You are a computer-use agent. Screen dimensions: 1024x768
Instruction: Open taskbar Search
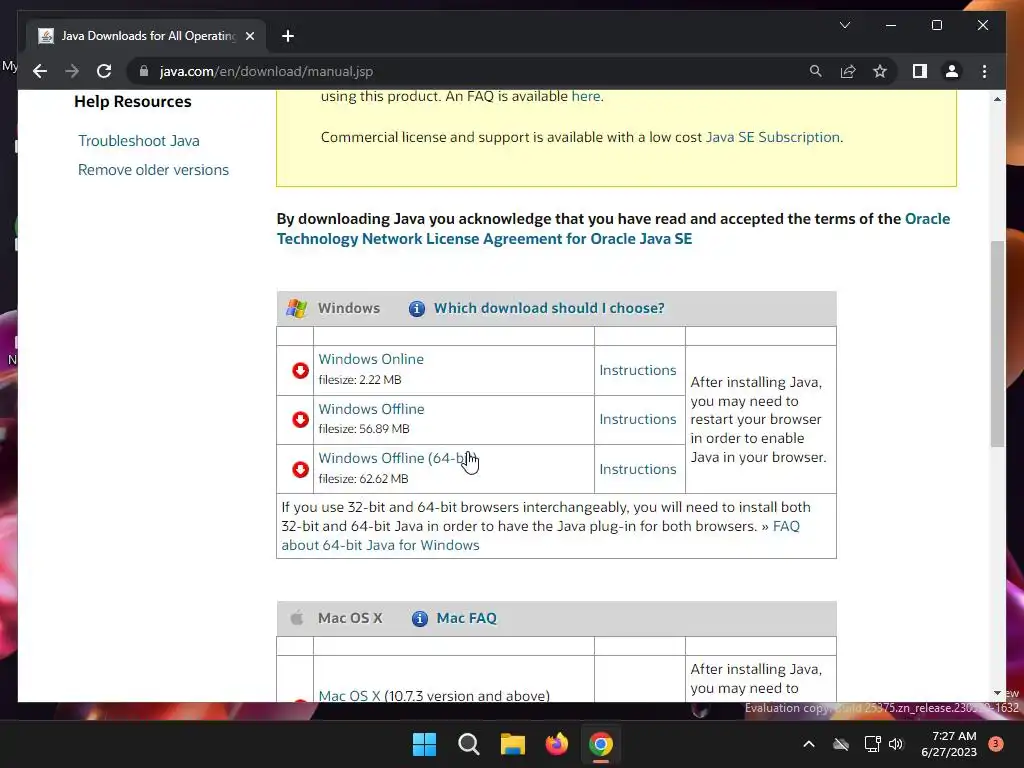[x=469, y=744]
